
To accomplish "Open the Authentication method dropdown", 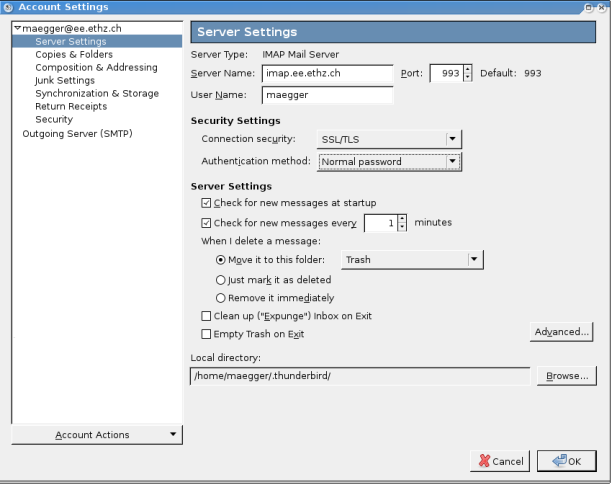I will point(389,162).
